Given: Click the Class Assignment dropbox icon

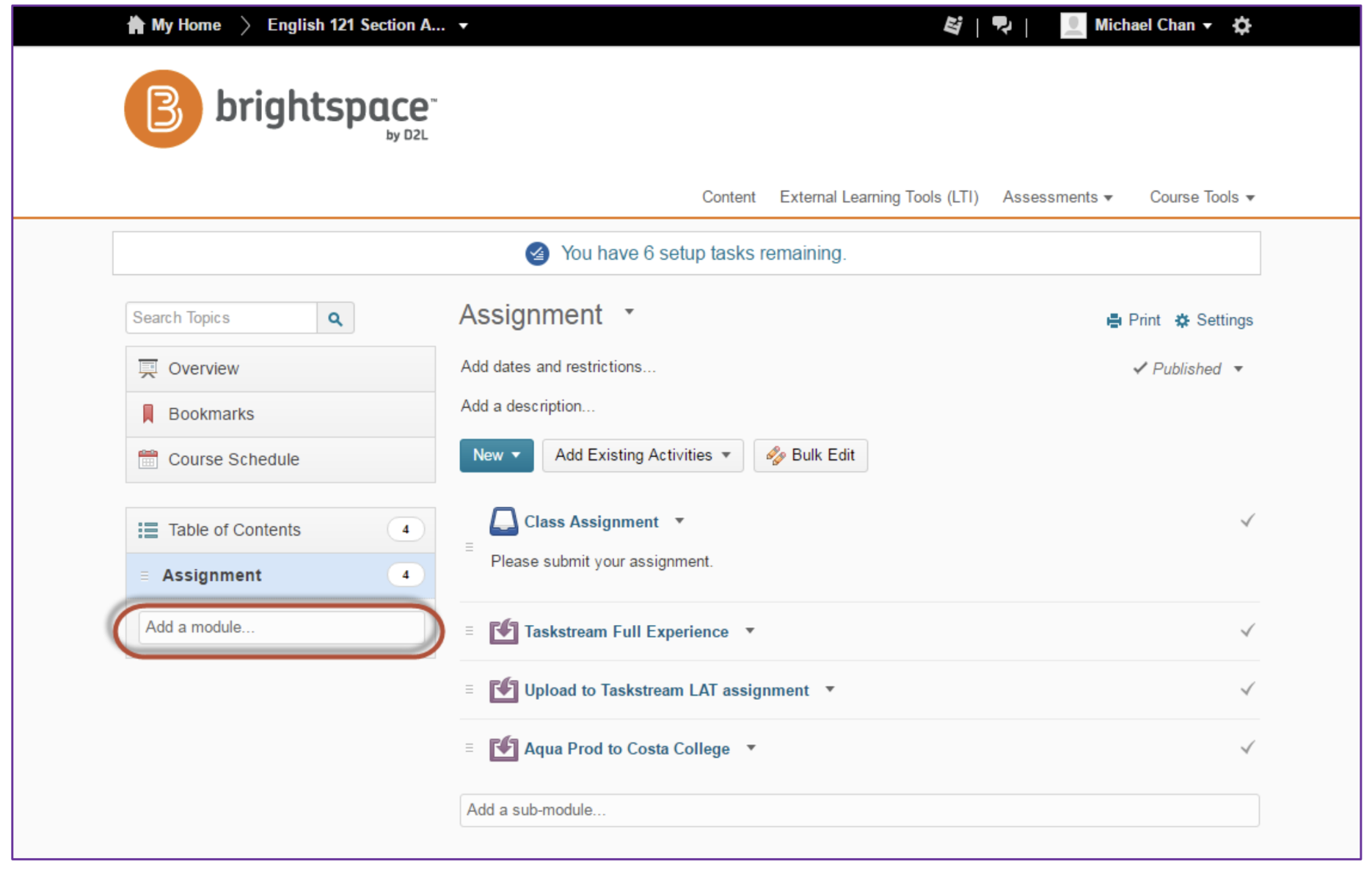Looking at the screenshot, I should (x=503, y=522).
